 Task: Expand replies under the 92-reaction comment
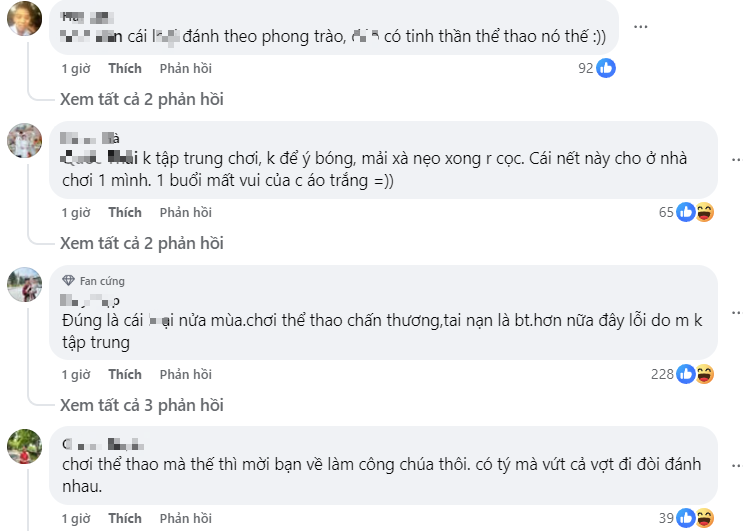pos(141,99)
